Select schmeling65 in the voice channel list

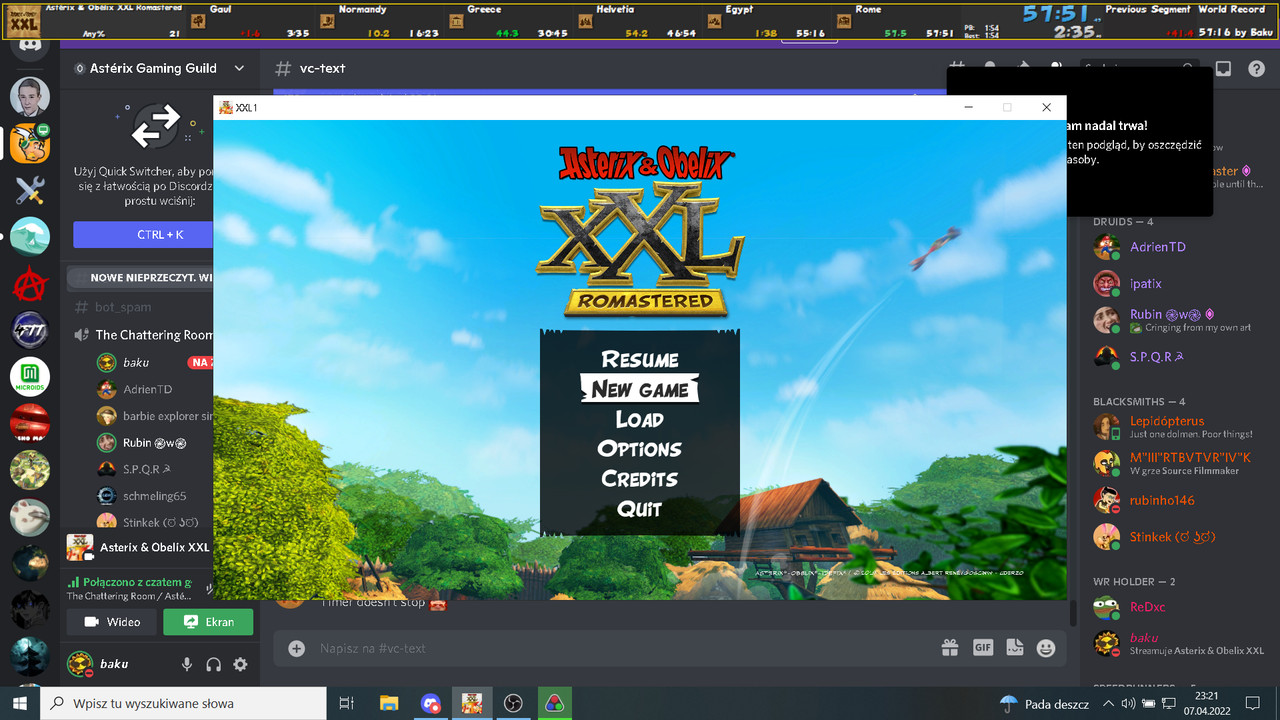153,495
